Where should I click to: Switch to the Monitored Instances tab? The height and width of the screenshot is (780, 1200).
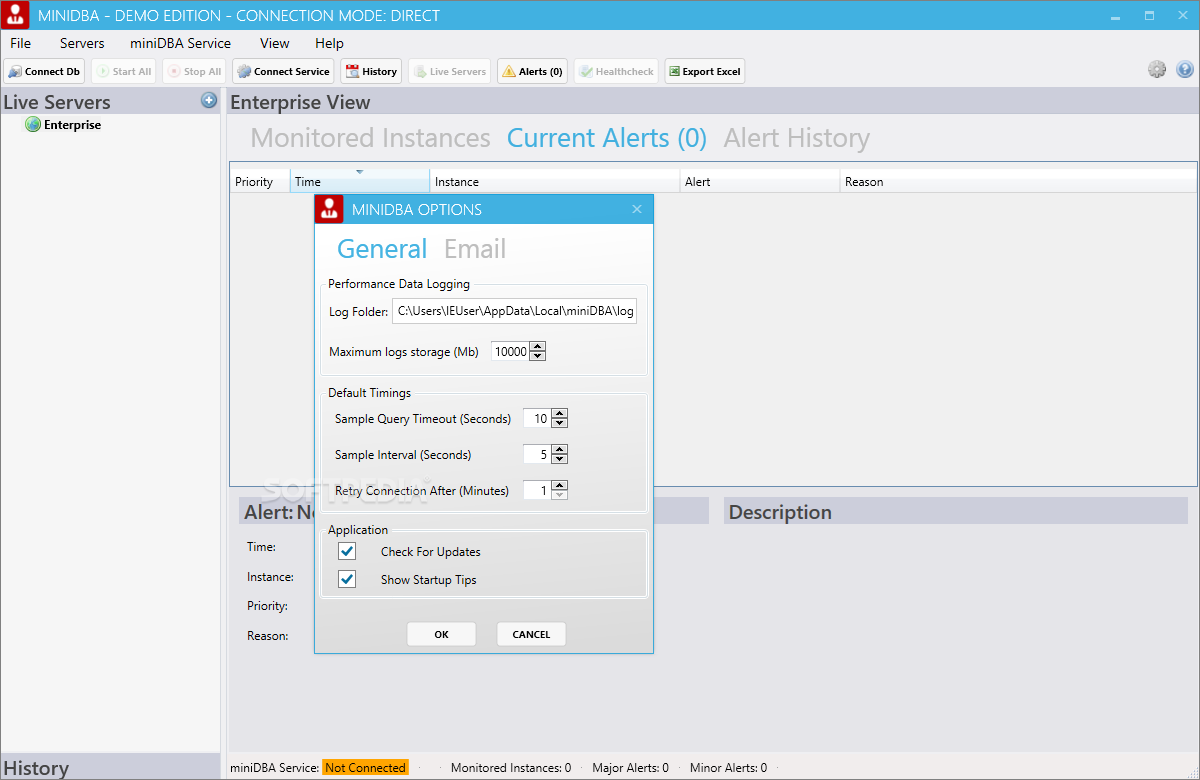point(370,138)
